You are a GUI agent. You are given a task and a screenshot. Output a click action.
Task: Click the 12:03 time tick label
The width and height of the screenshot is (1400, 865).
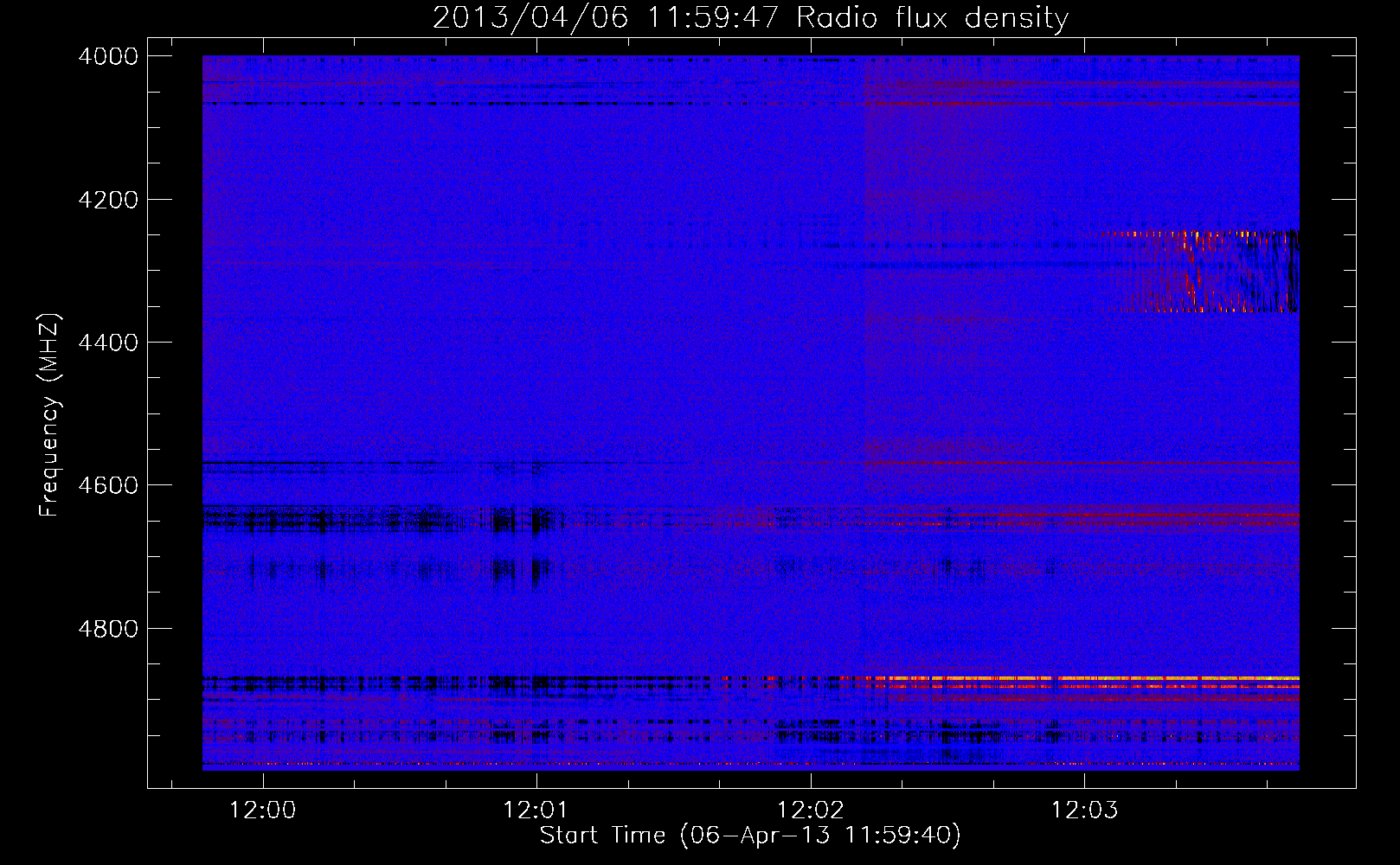pos(1084,810)
